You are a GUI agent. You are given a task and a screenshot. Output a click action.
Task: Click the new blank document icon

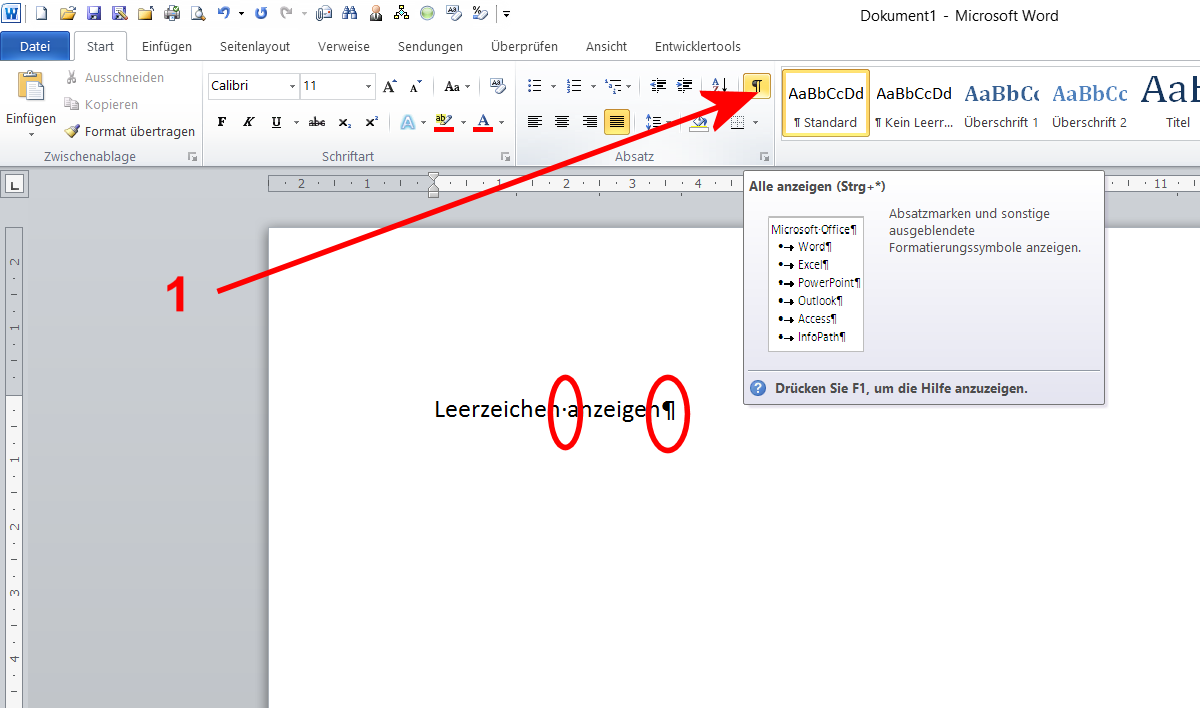(41, 14)
